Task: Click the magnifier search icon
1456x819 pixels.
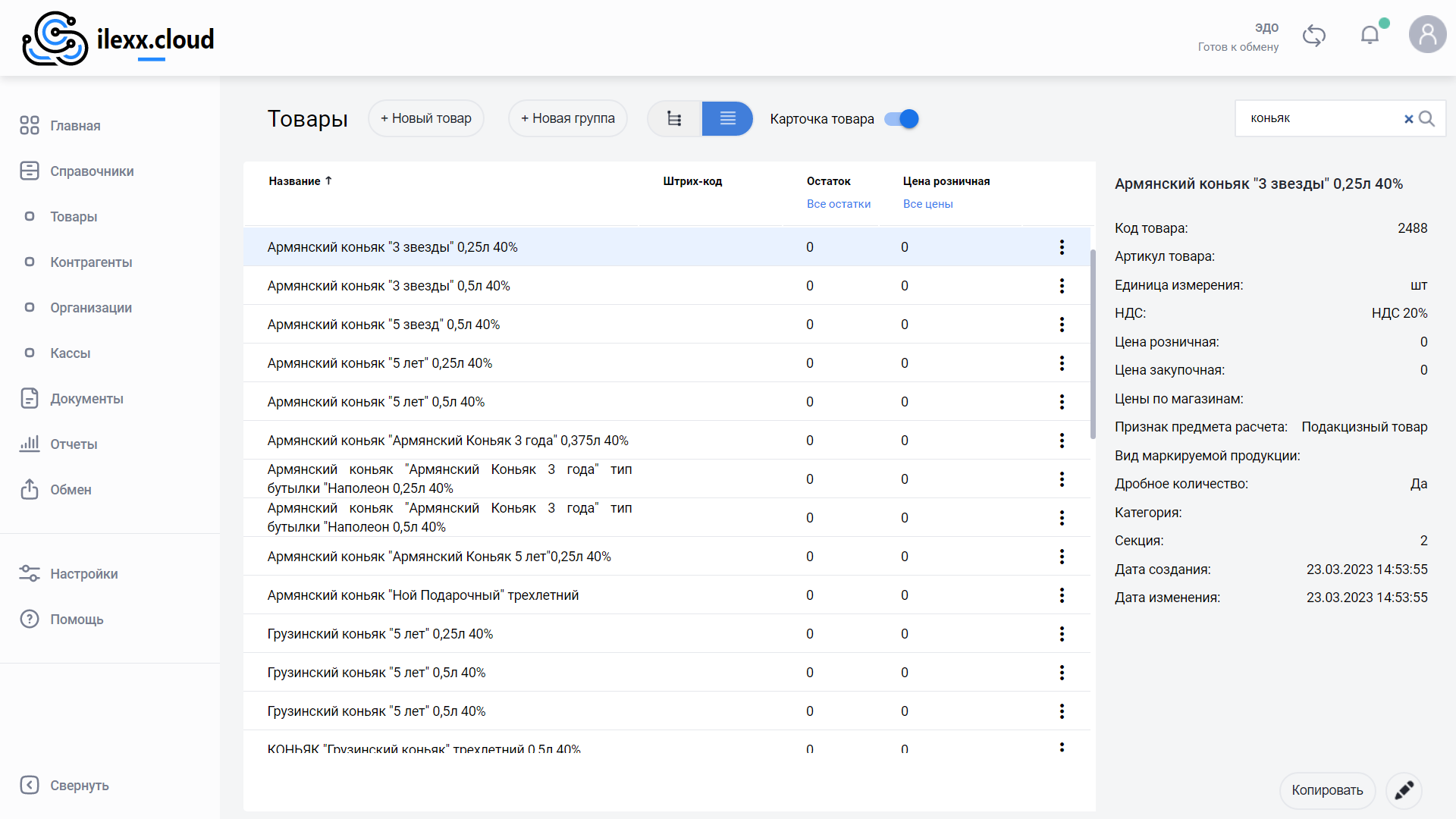Action: point(1426,119)
